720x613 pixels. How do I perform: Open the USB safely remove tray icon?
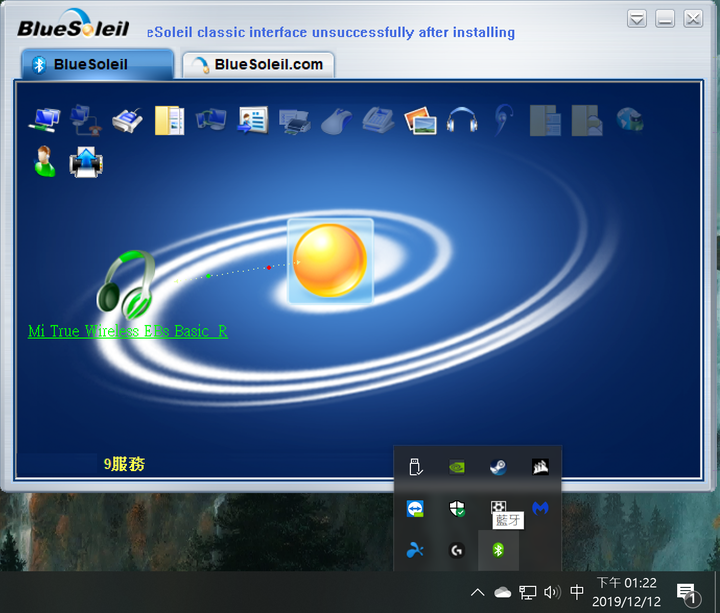point(416,467)
